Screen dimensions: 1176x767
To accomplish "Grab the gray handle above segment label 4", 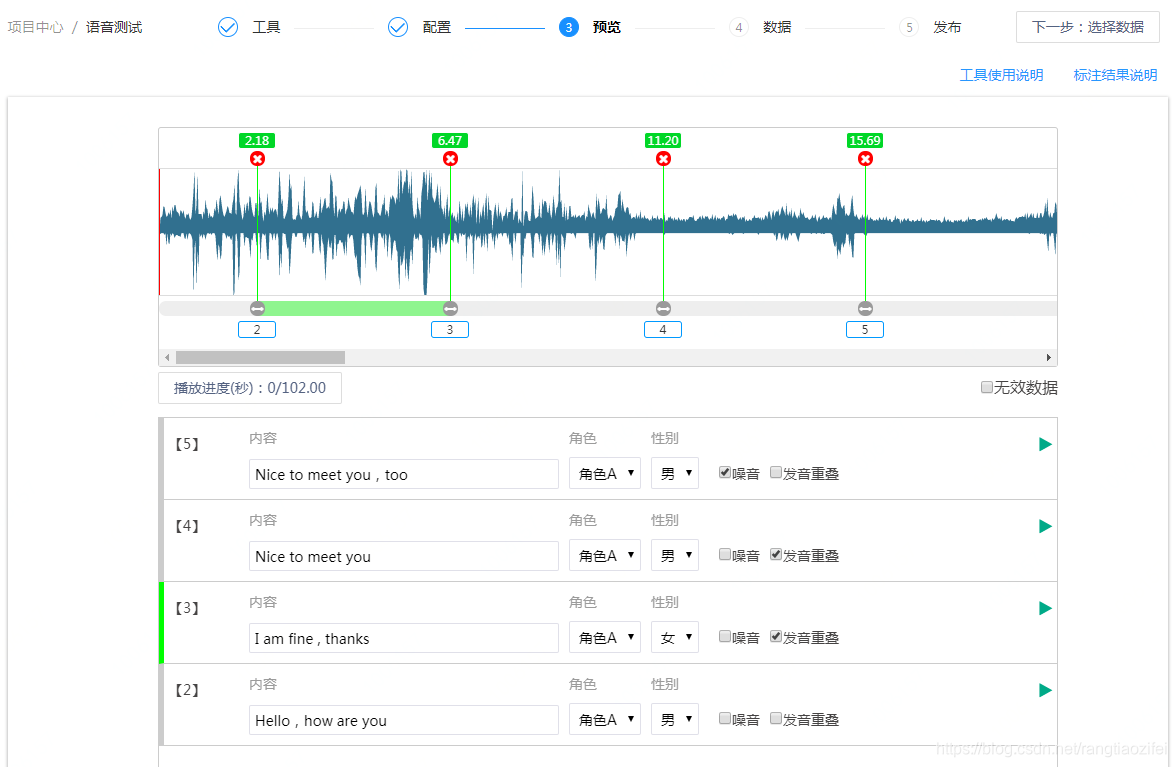I will [663, 308].
